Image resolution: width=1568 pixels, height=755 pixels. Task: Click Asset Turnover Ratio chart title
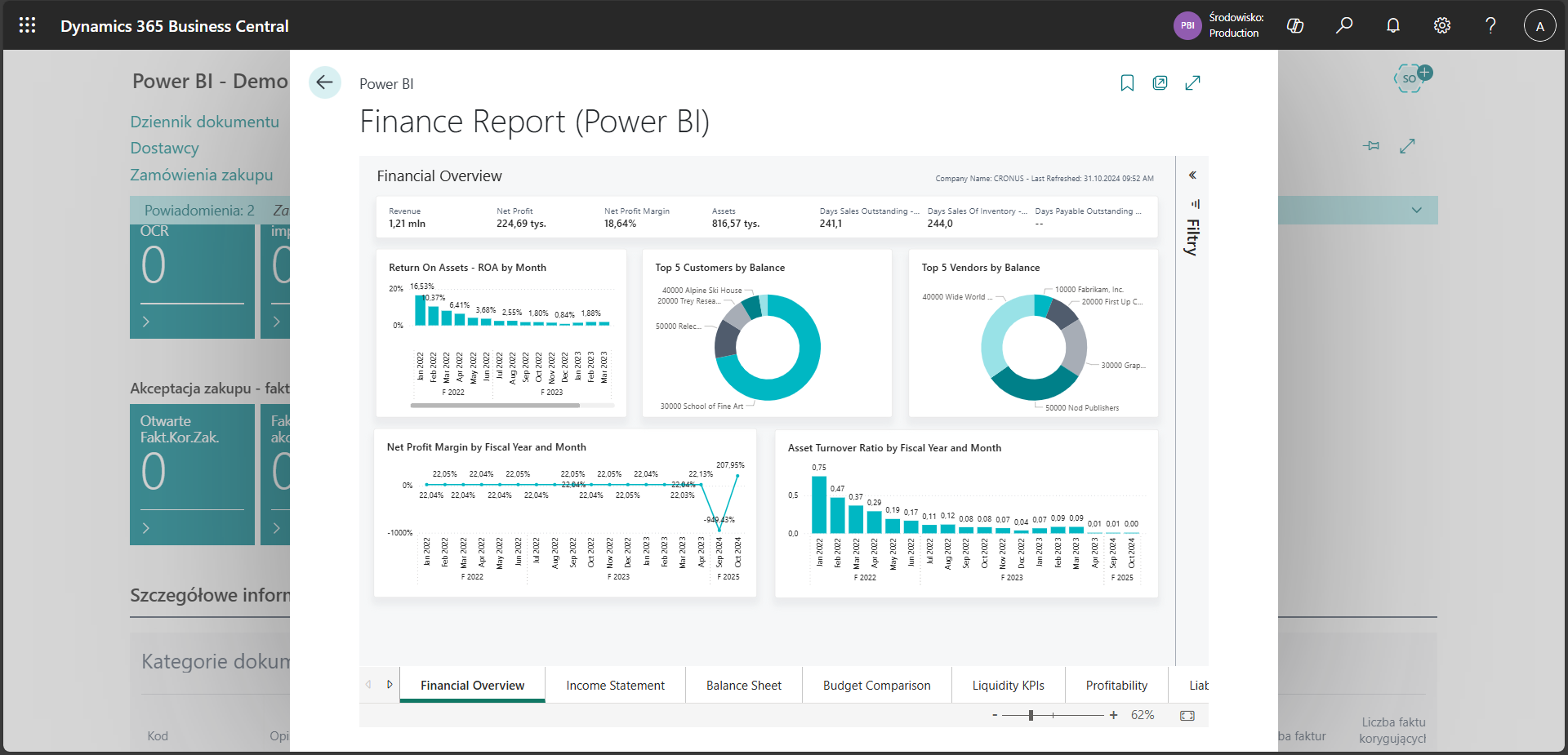[x=894, y=448]
